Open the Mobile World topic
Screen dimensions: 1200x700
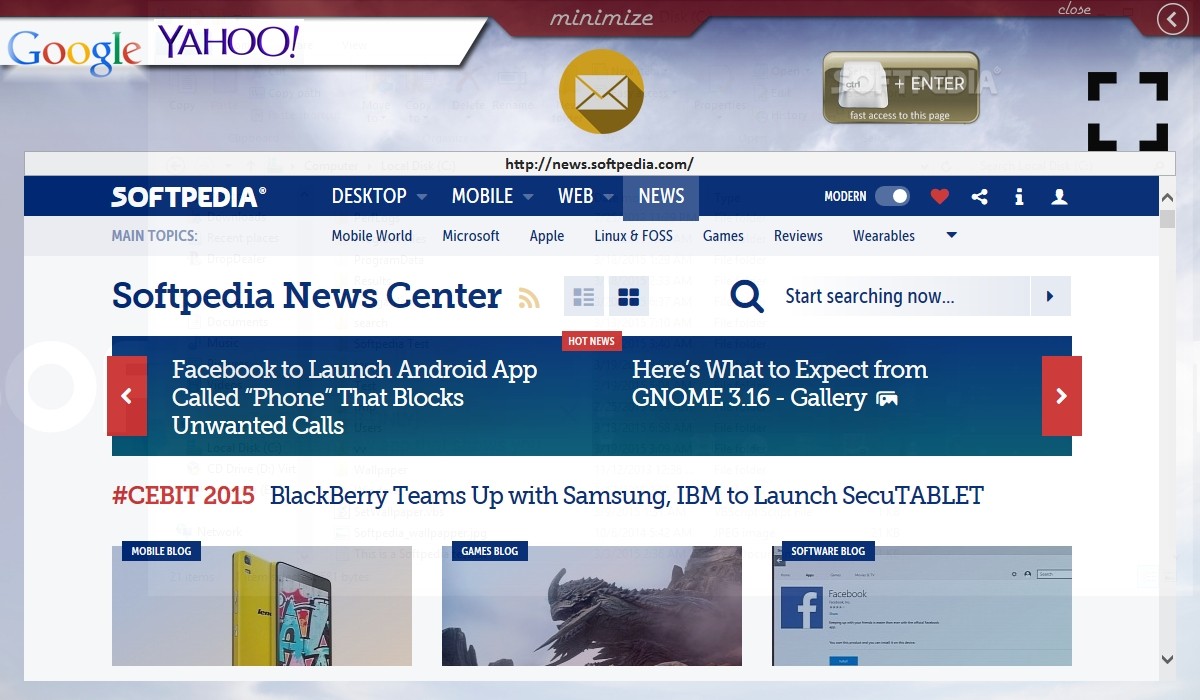tap(372, 236)
